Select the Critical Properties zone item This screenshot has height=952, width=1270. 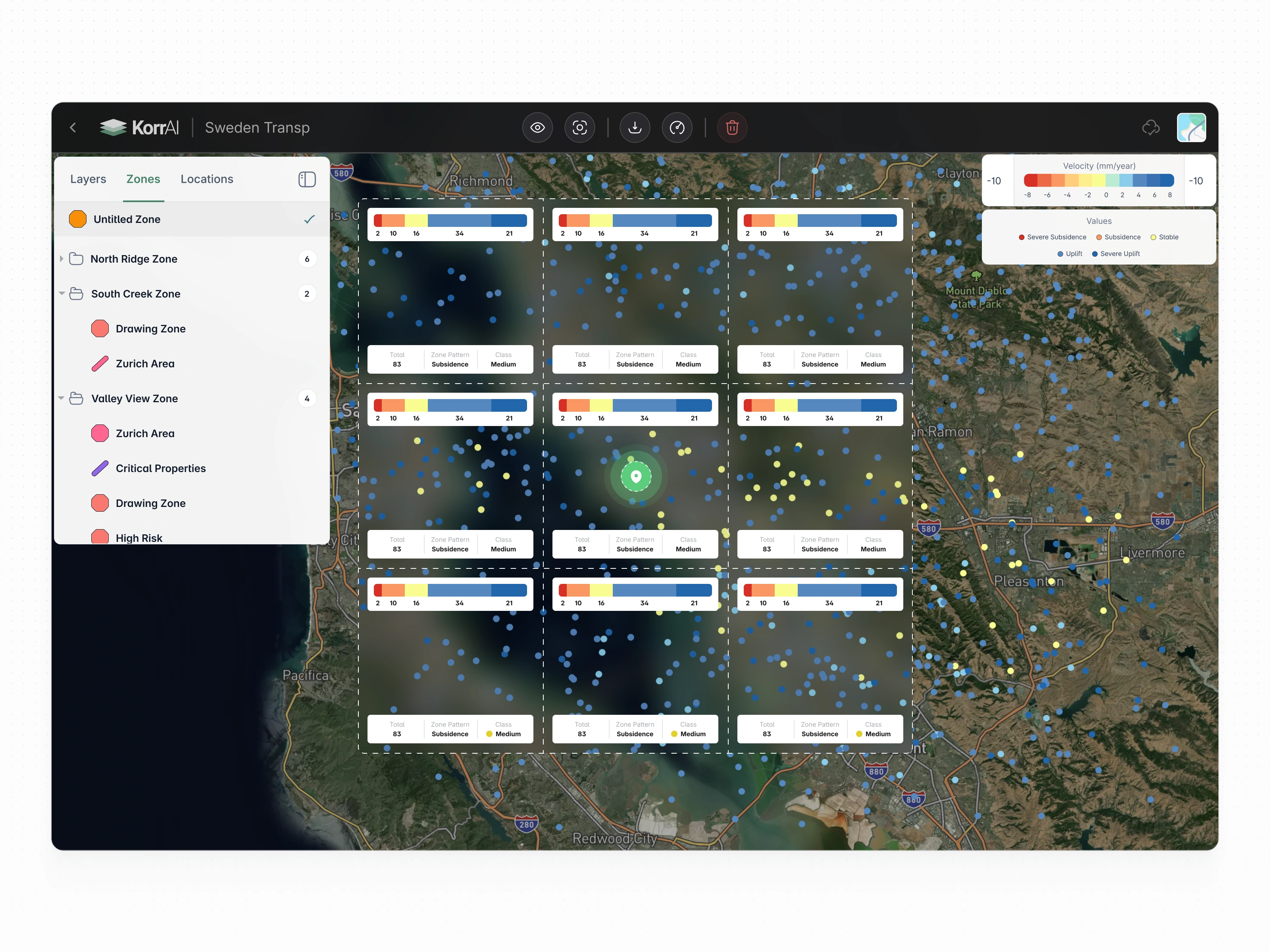pos(160,468)
